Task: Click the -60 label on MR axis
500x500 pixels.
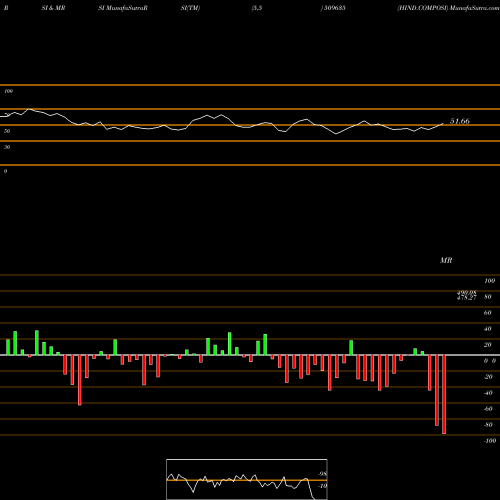Action: (488, 409)
